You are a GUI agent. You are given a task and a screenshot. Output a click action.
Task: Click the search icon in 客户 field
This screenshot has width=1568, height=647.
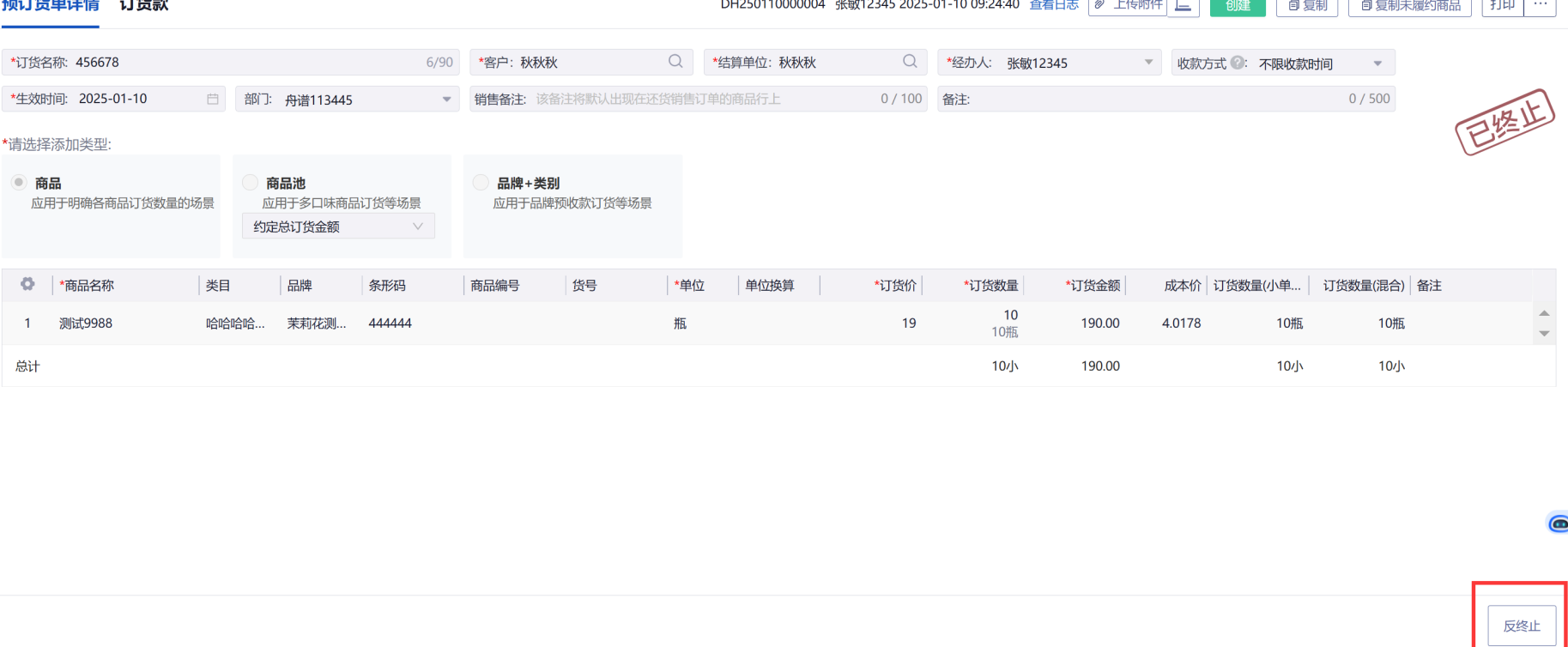click(675, 62)
